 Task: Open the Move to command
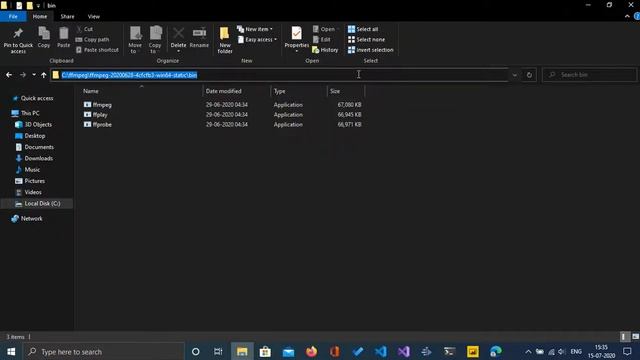click(x=135, y=40)
